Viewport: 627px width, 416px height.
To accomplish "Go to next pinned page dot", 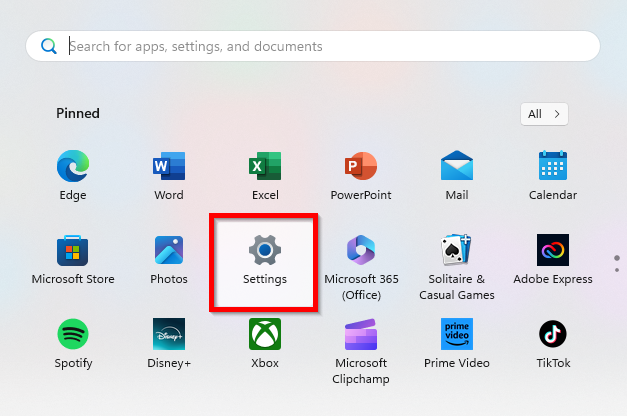I will [x=617, y=270].
